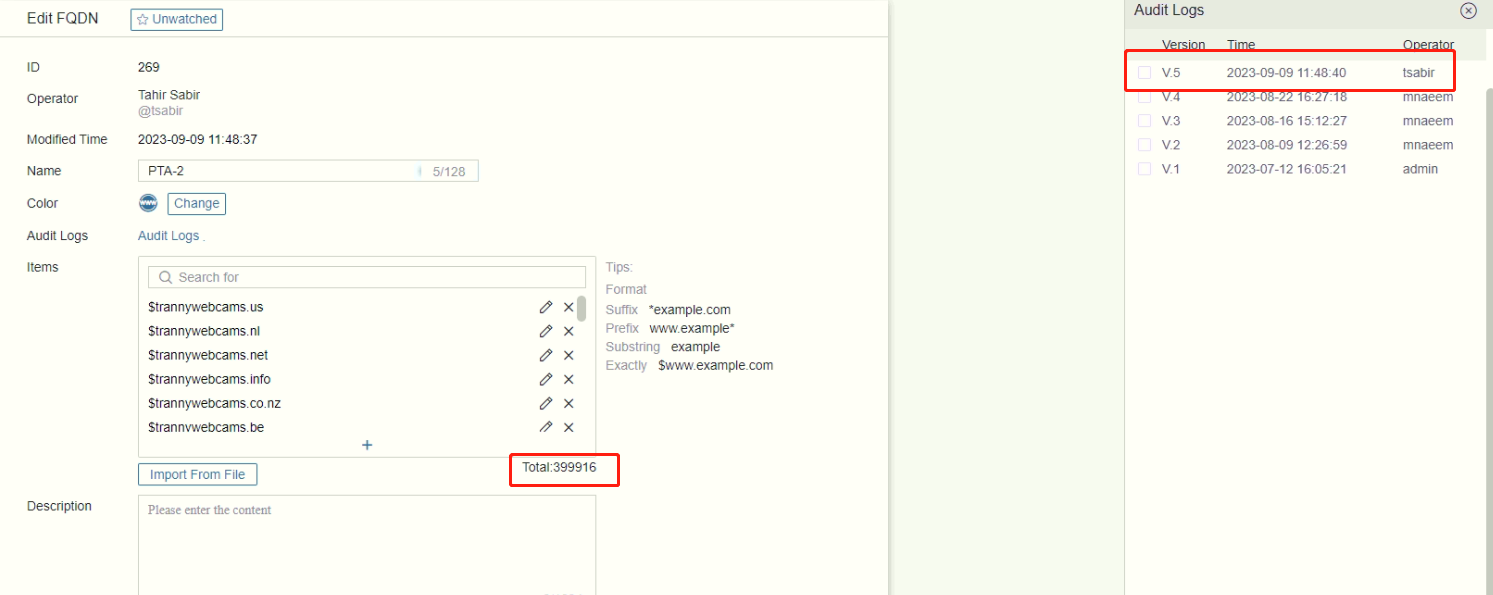This screenshot has height=595, width=1493.
Task: Tick the V.1 checkbox by admin
Action: click(1144, 169)
